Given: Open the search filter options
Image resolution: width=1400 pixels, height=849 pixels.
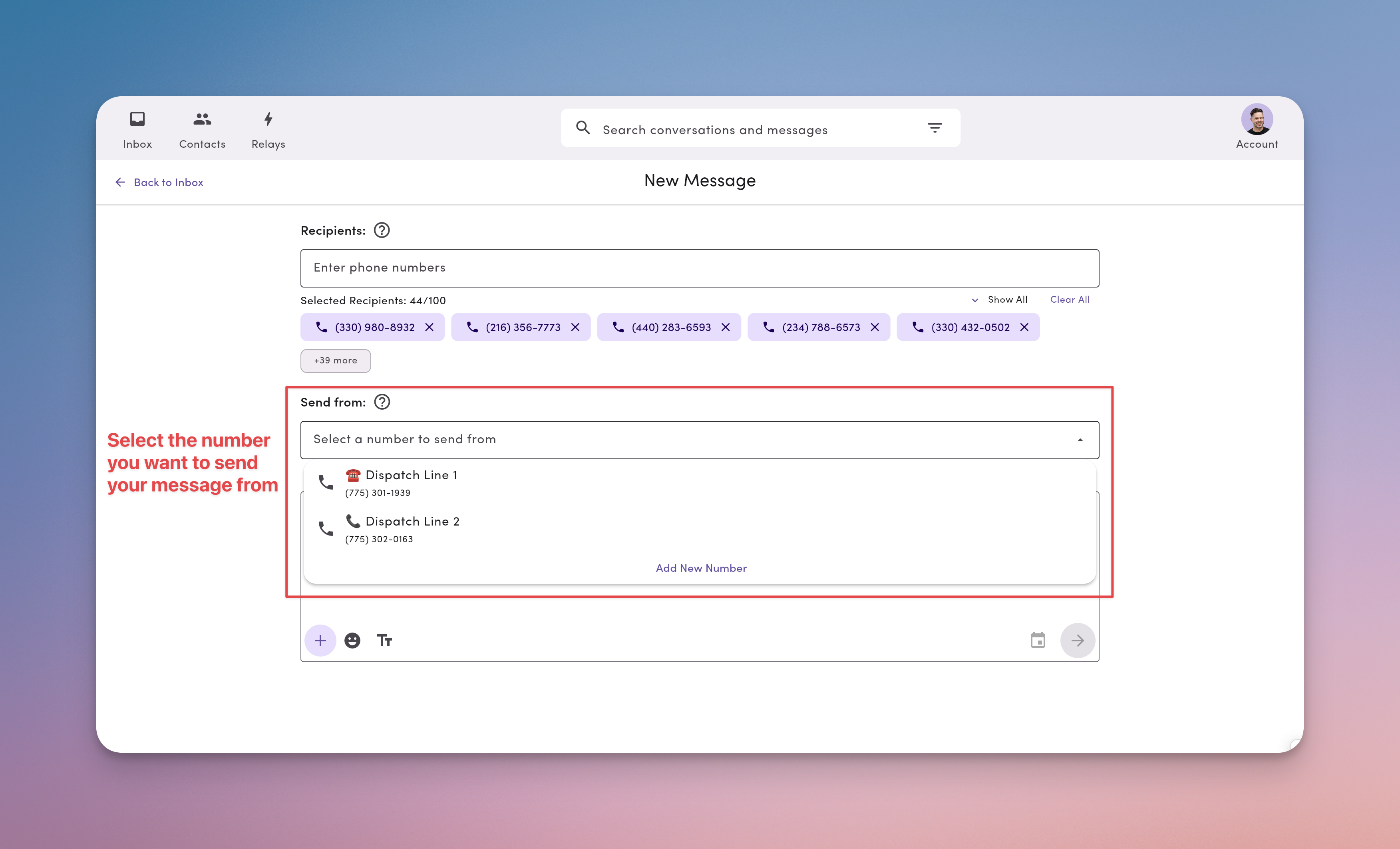Looking at the screenshot, I should pyautogui.click(x=935, y=128).
